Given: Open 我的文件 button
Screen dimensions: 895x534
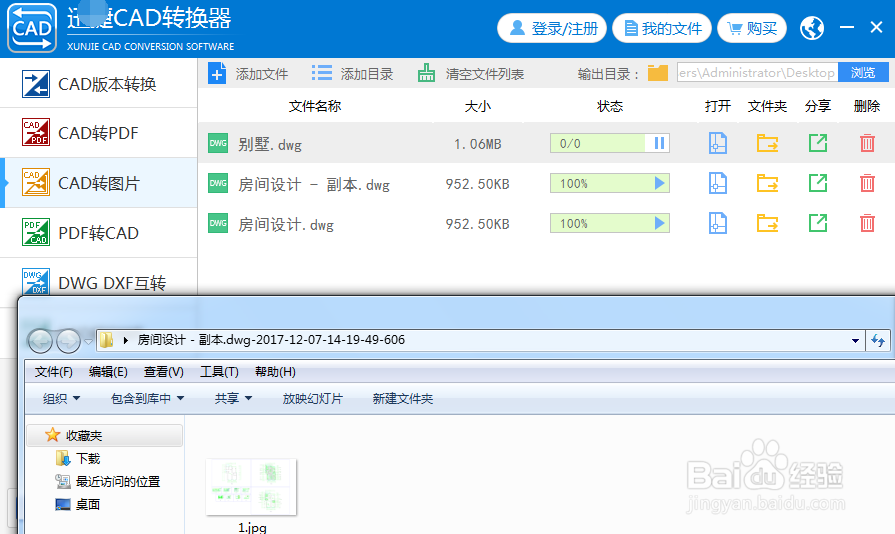Looking at the screenshot, I should click(x=662, y=28).
